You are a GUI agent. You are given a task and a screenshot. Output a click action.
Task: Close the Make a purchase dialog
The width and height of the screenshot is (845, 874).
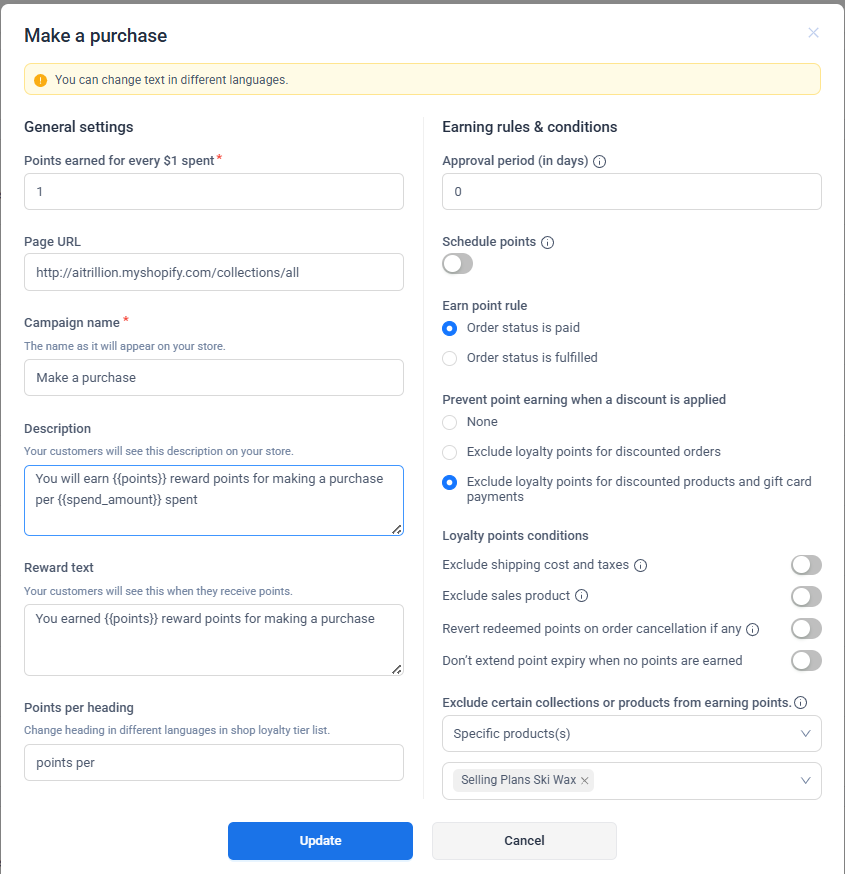pos(813,33)
